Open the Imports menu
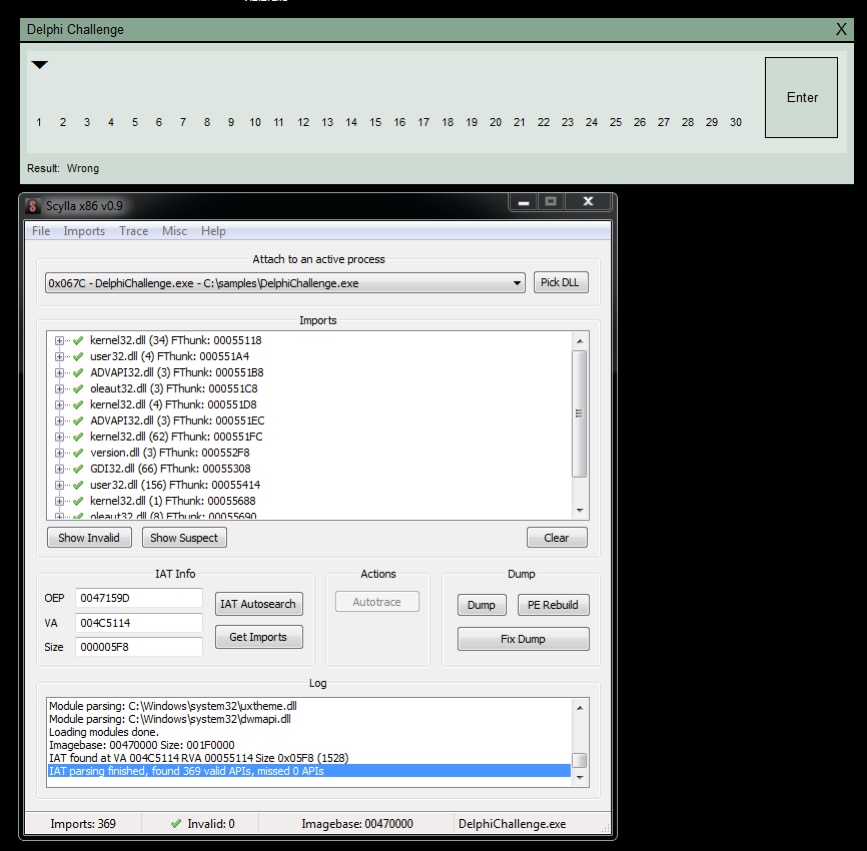Image resolution: width=867 pixels, height=851 pixels. [84, 231]
